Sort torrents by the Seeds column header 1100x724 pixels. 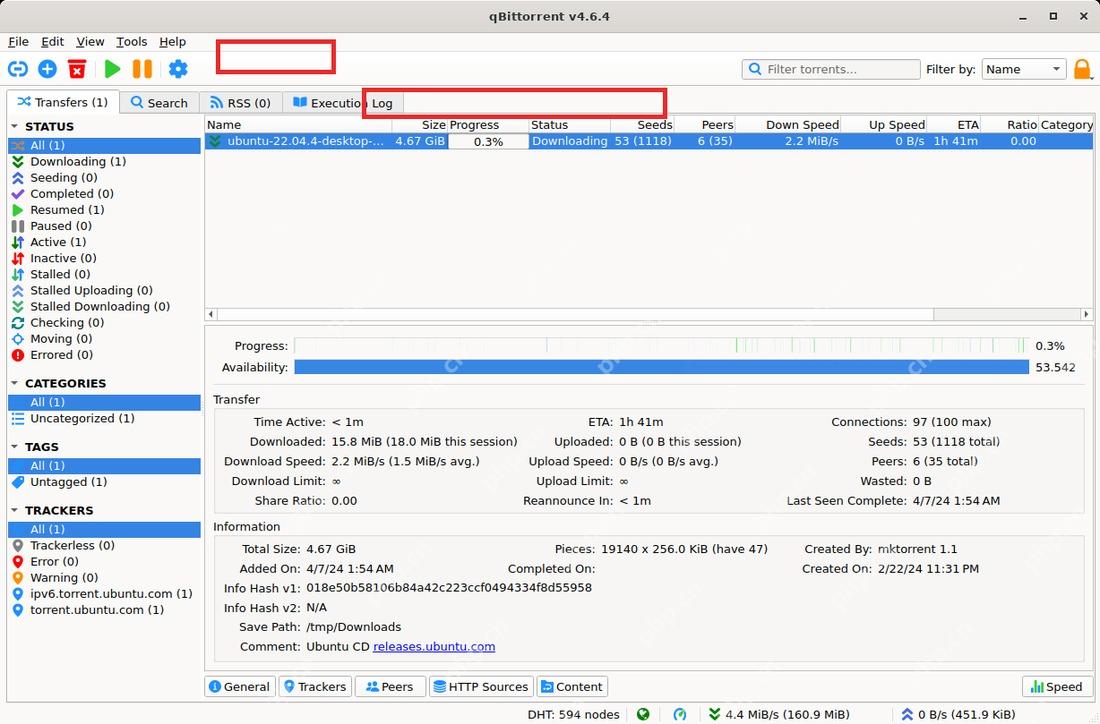[x=643, y=124]
